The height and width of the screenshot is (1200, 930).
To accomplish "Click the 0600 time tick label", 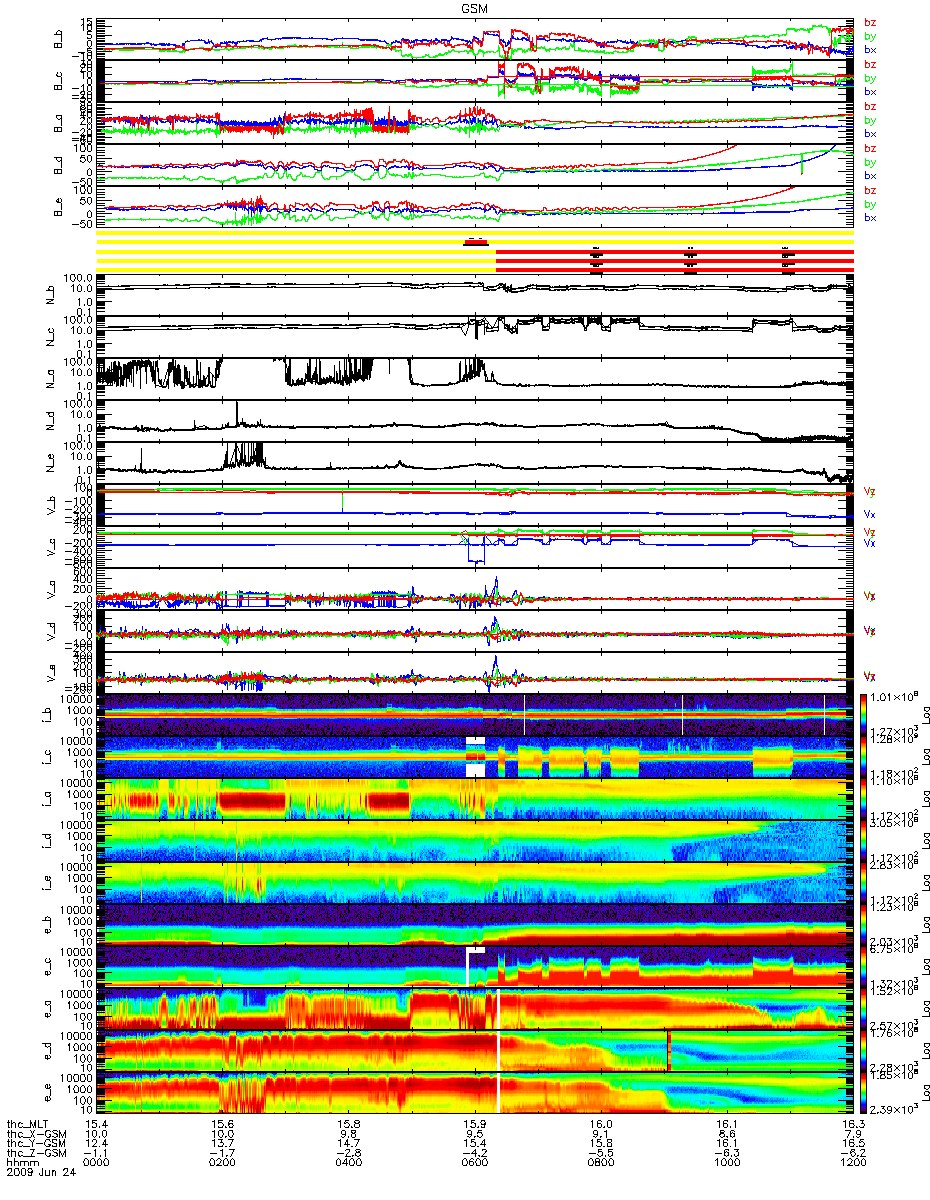I will coord(474,1162).
